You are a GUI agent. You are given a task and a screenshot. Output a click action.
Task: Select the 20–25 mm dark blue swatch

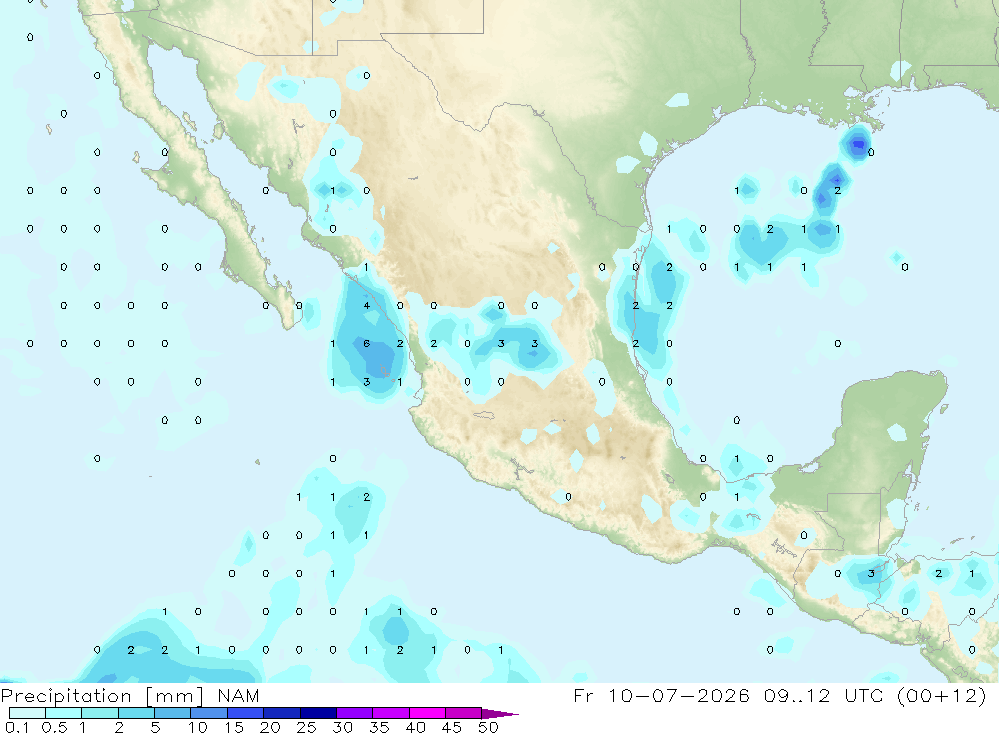(282, 713)
